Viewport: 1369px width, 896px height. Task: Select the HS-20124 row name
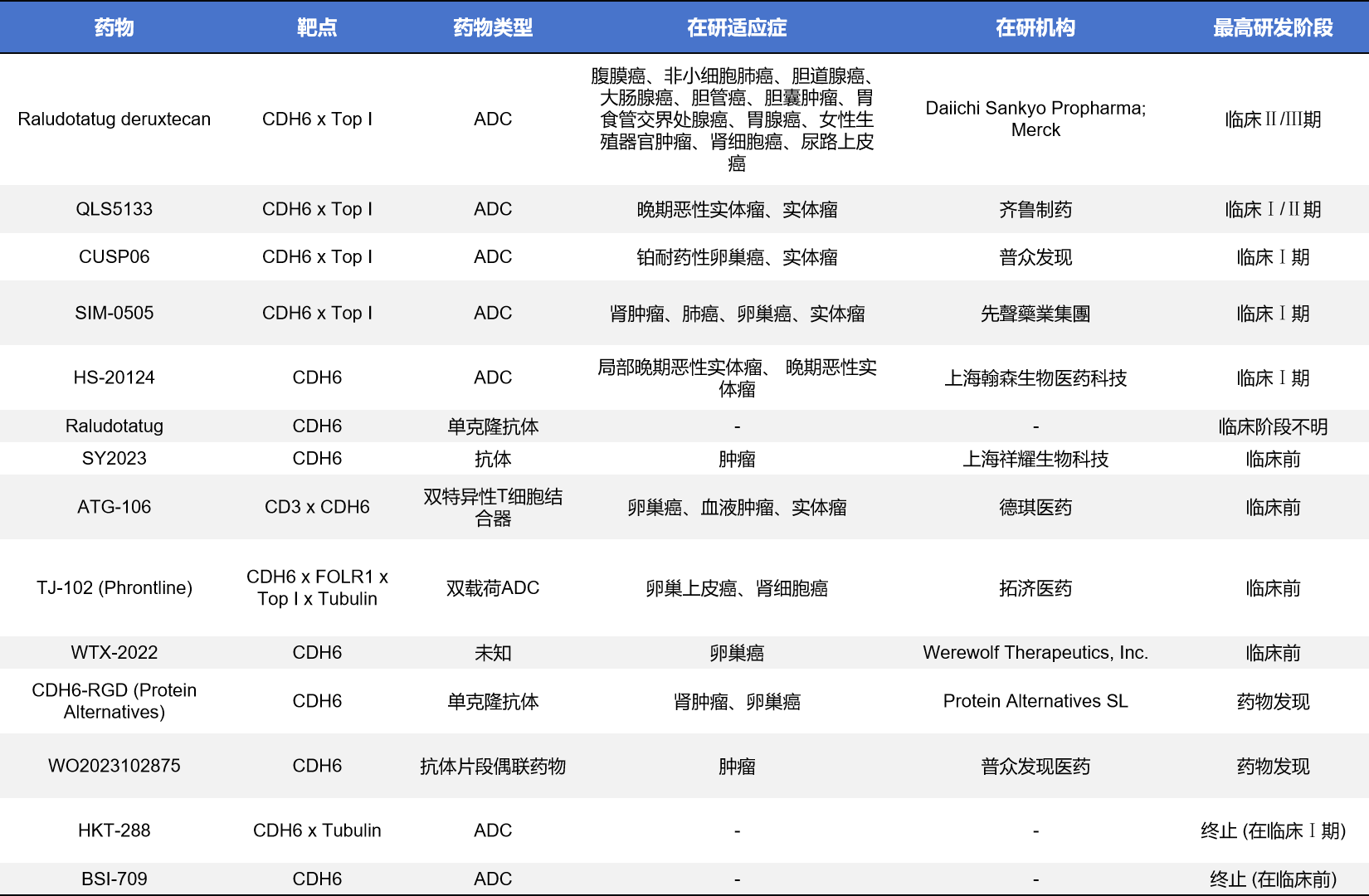click(x=114, y=377)
